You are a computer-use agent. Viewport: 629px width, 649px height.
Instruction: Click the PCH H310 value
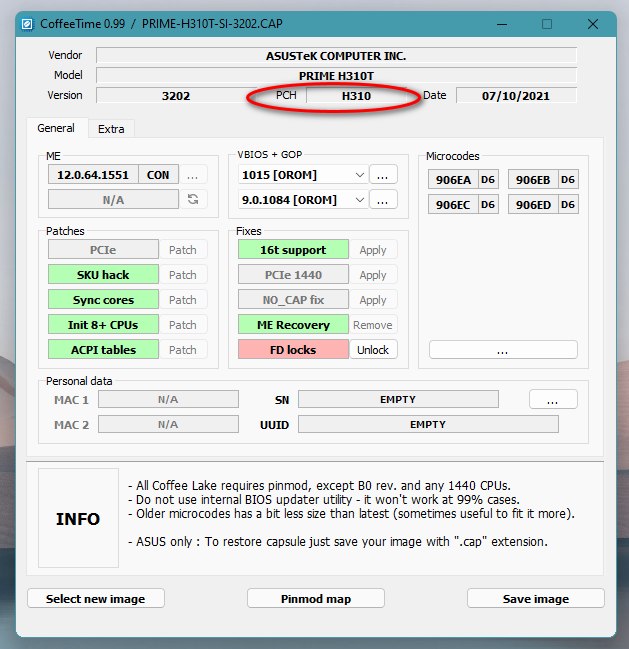tap(356, 96)
